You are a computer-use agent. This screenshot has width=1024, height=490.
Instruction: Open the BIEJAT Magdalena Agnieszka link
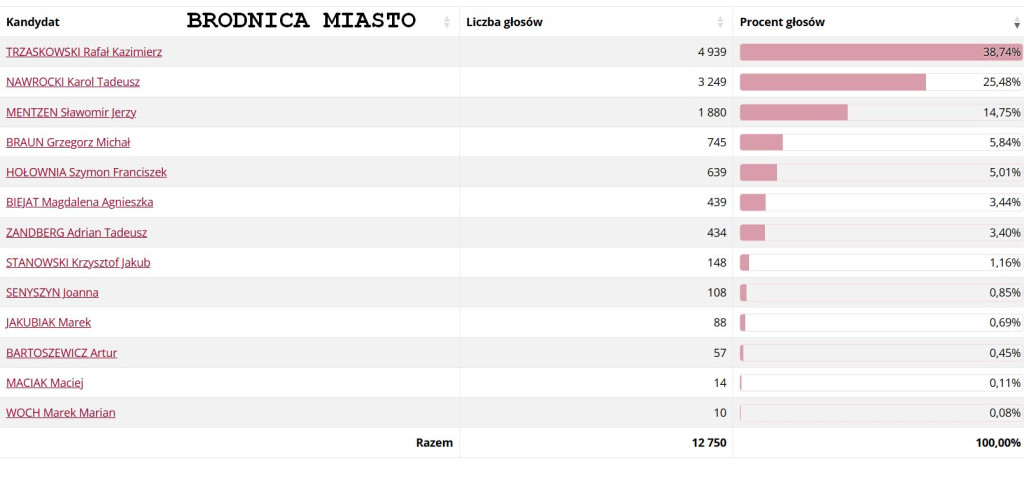80,203
